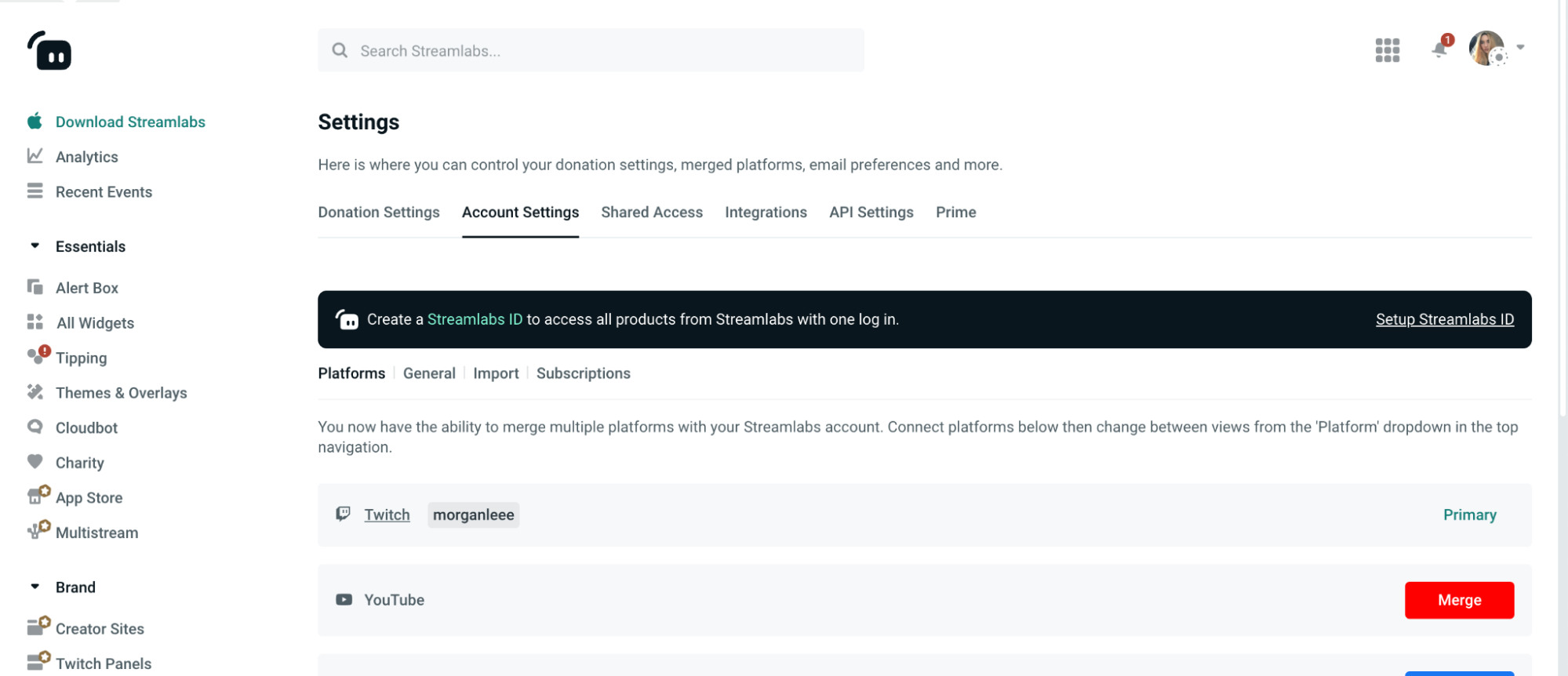Image resolution: width=1568 pixels, height=676 pixels.
Task: Click the Streamlabs logo in the sidebar
Action: click(49, 50)
